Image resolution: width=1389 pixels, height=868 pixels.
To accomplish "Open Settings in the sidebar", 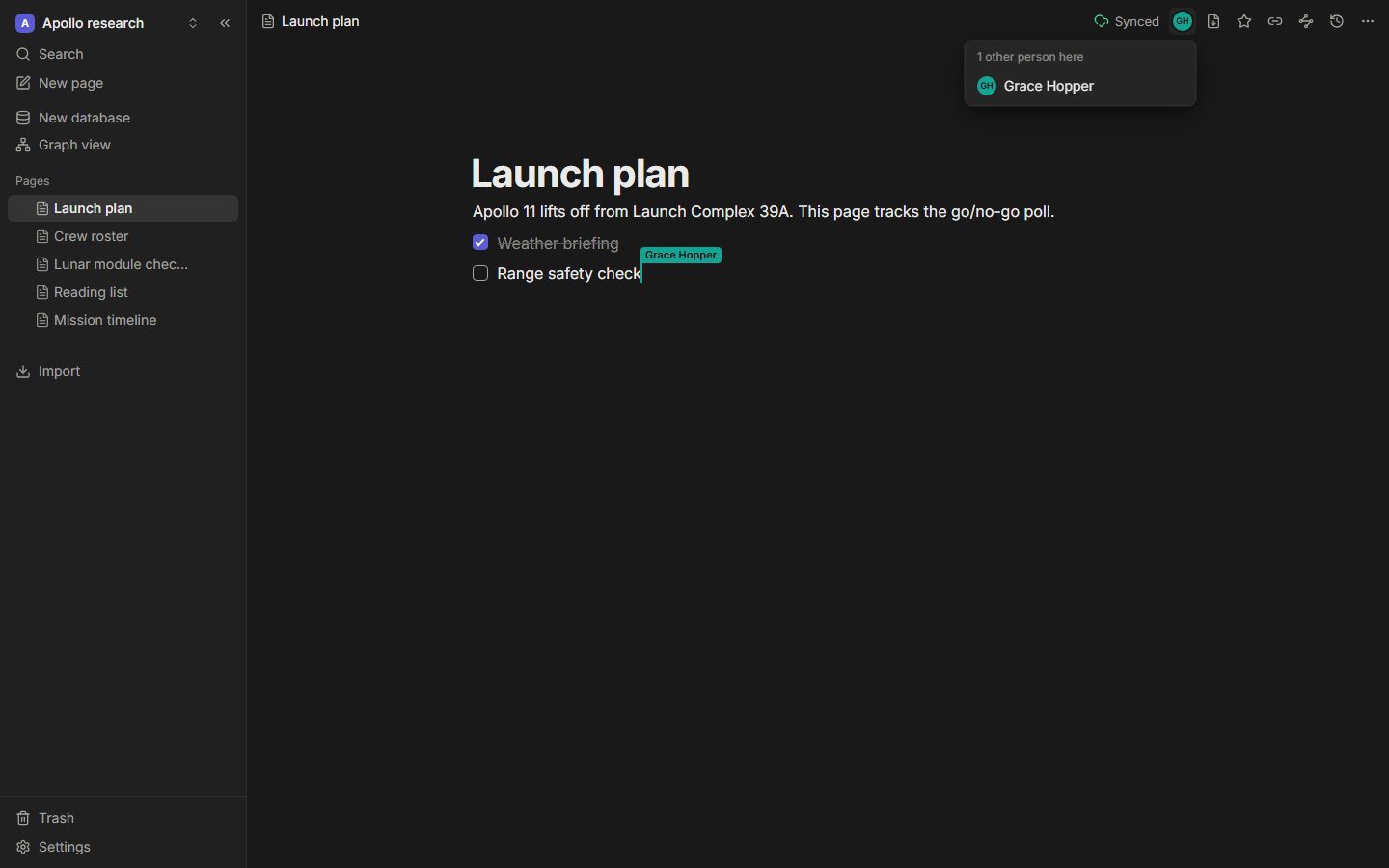I will pyautogui.click(x=123, y=847).
